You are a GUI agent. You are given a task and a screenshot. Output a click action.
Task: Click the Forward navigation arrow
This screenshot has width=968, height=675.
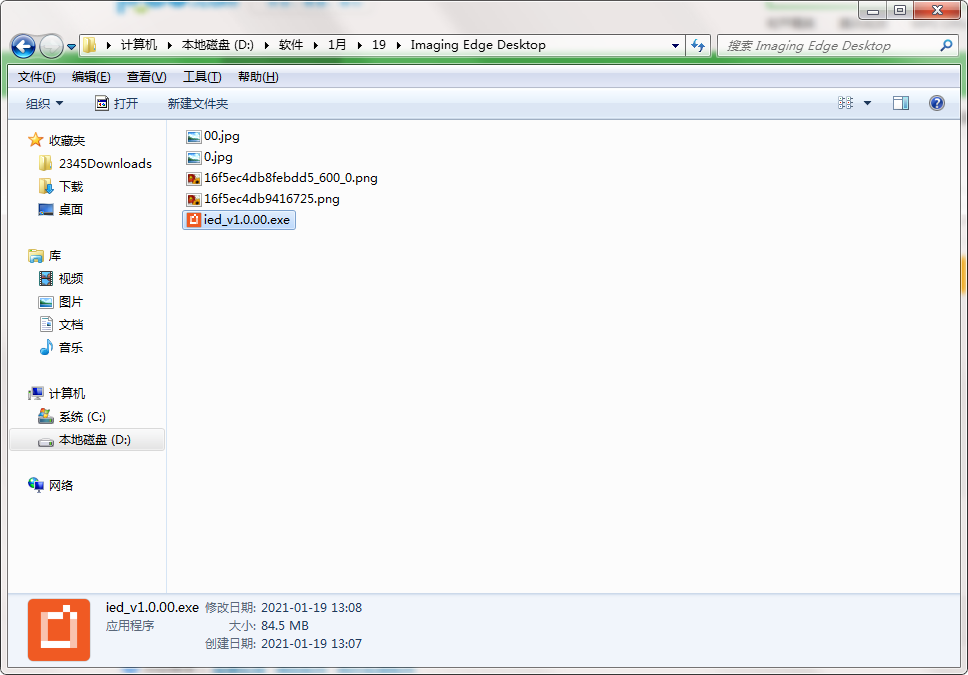pos(51,46)
